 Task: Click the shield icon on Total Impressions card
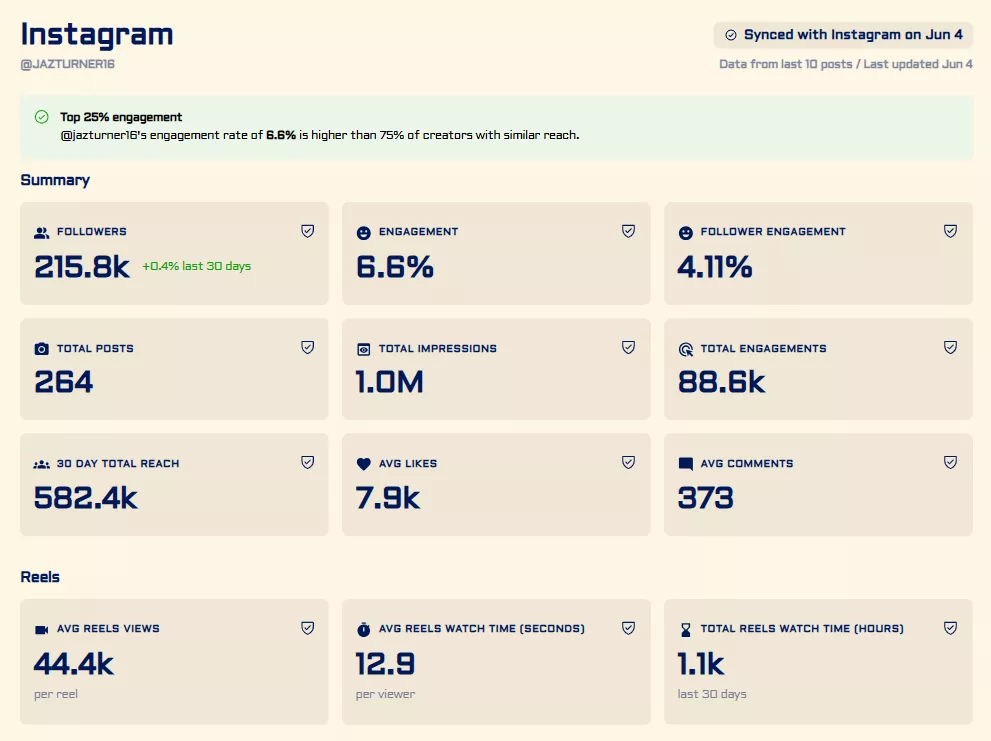628,347
